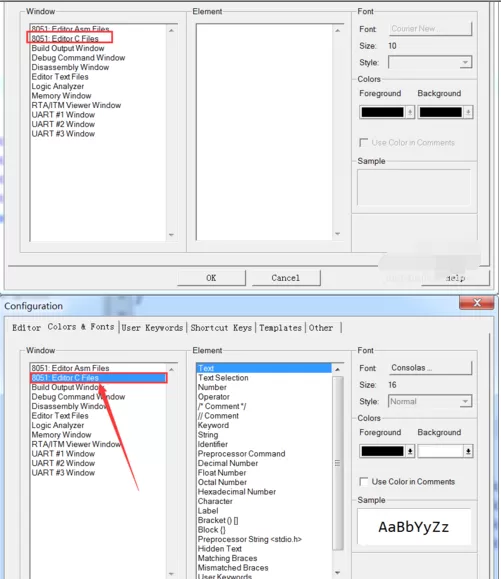Enable Use Color in Comments in lower dialog
Screen dimensions: 501x579
pos(364,482)
